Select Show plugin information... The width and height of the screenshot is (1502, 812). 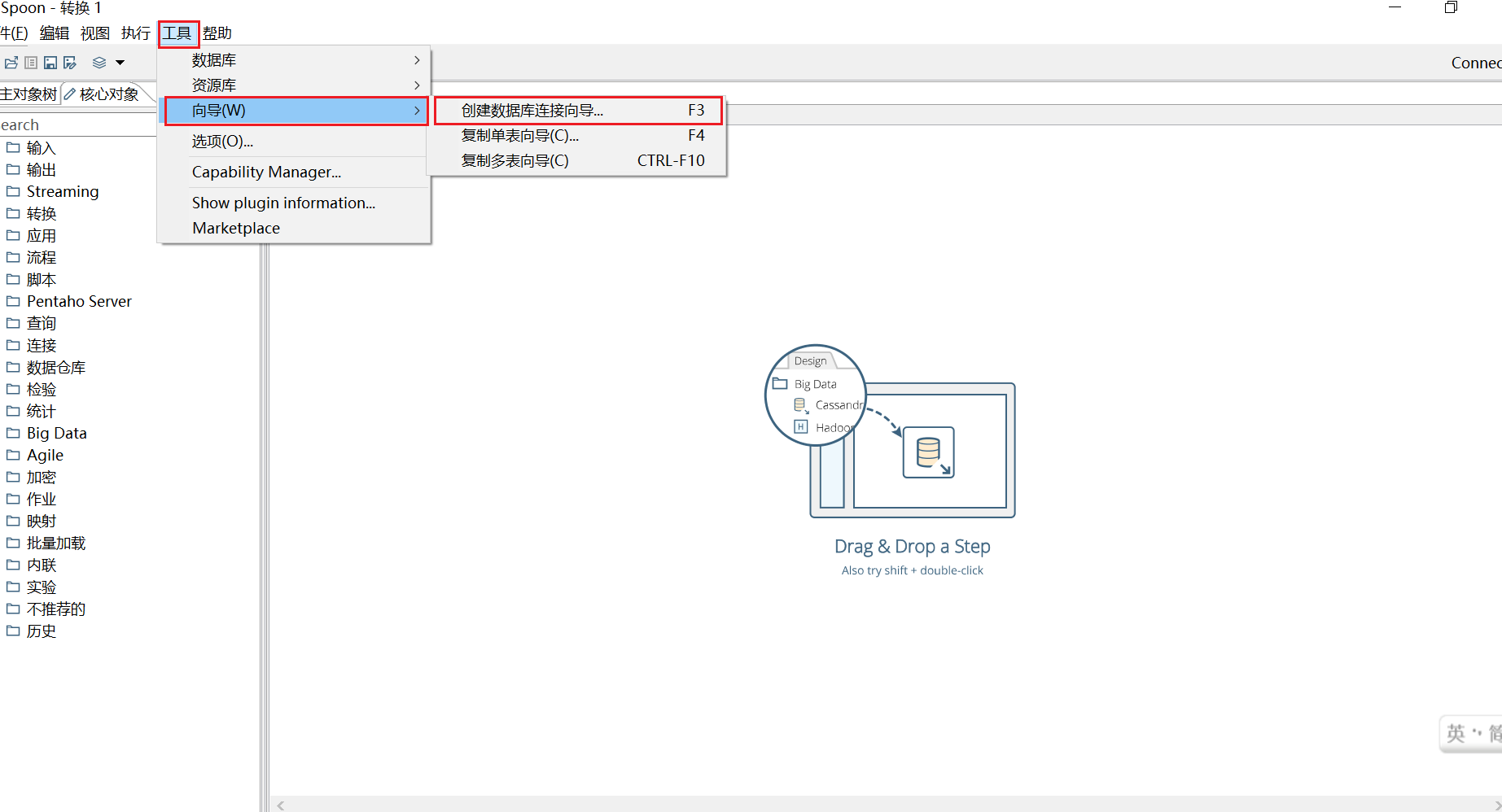point(294,203)
